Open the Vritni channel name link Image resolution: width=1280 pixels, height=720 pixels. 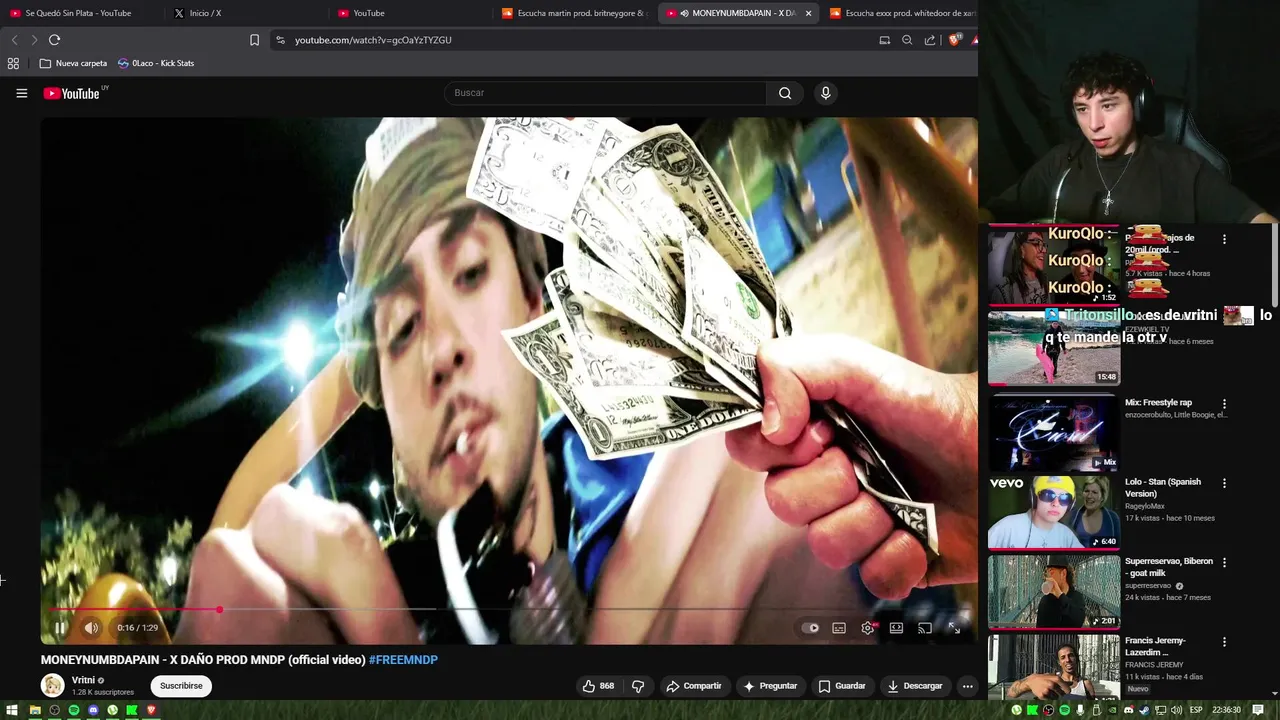(83, 680)
